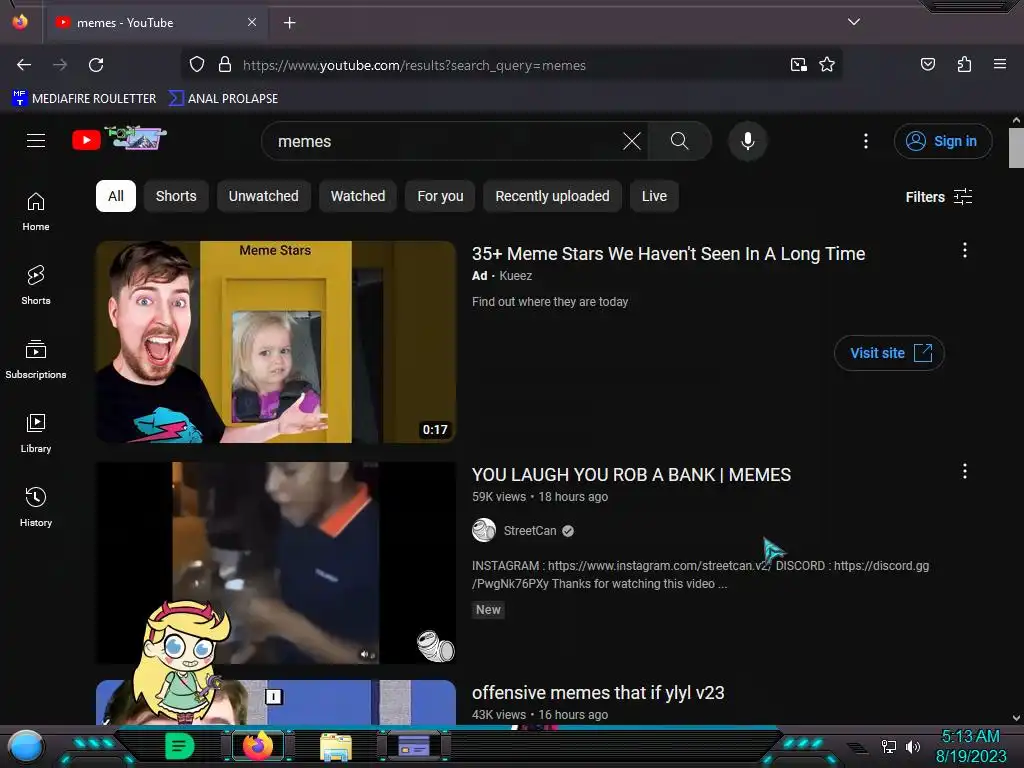Open the YouTube hamburger guide menu

tap(36, 140)
